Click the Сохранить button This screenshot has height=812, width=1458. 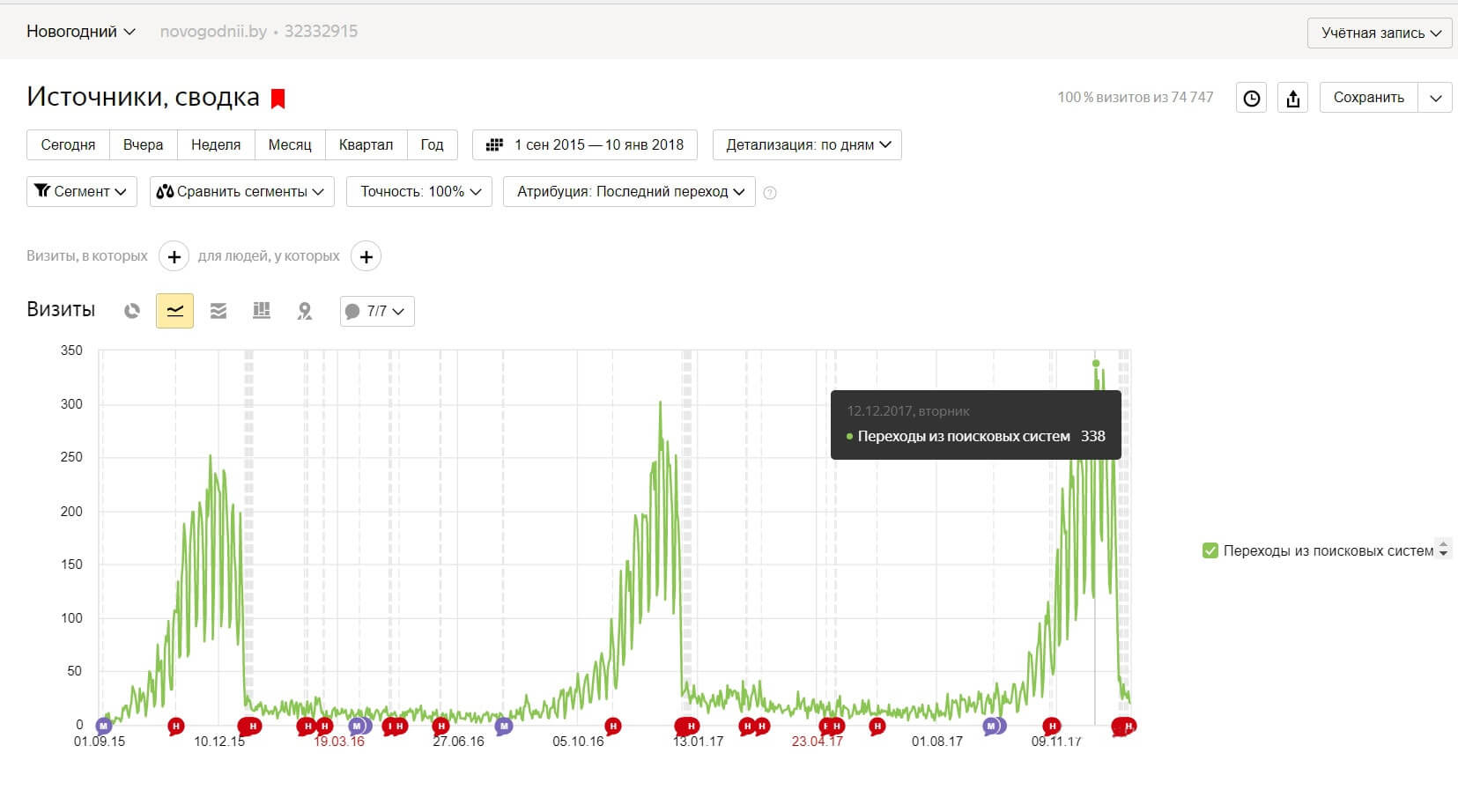point(1368,98)
